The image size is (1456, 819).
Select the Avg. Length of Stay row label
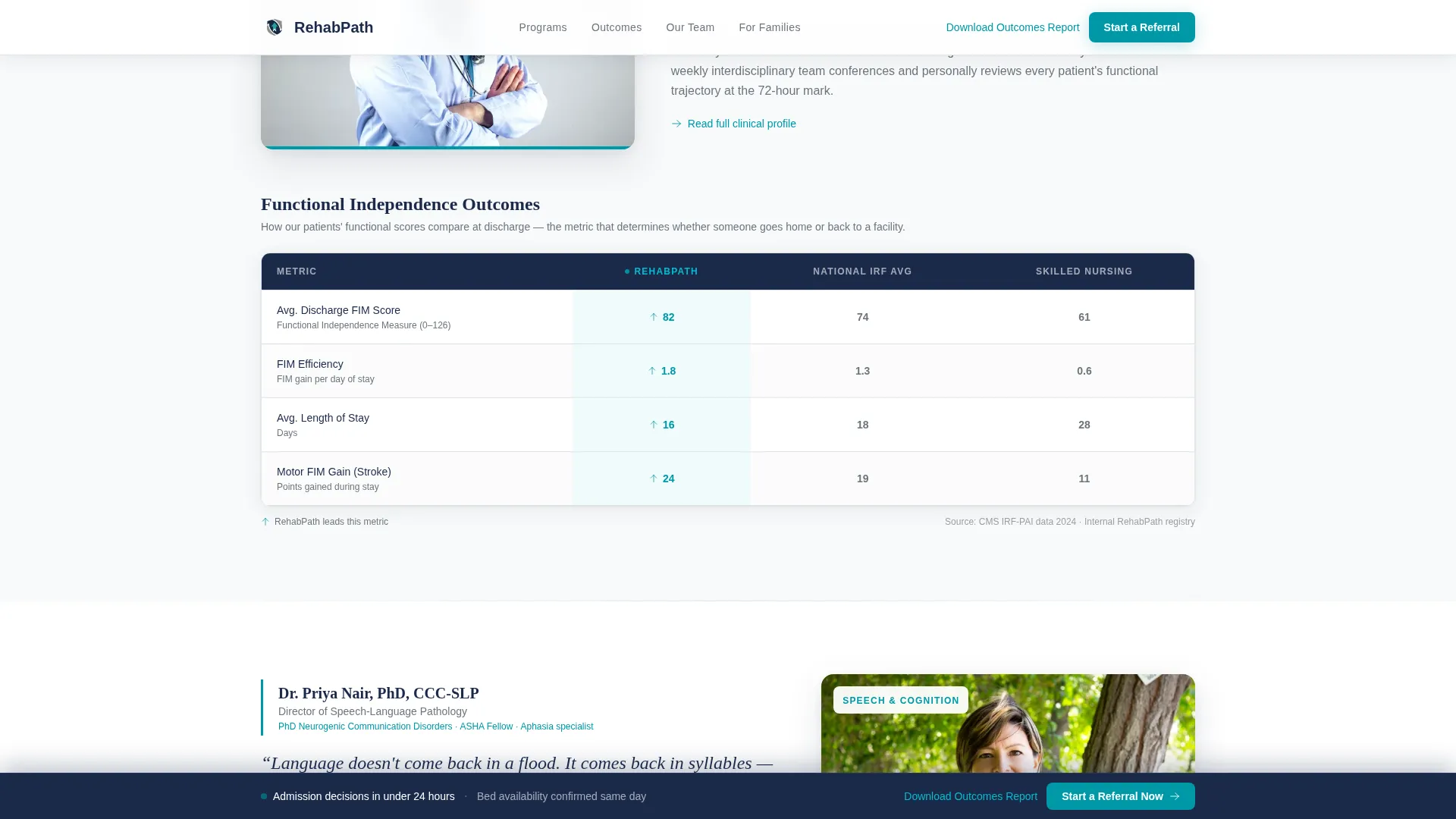click(323, 418)
